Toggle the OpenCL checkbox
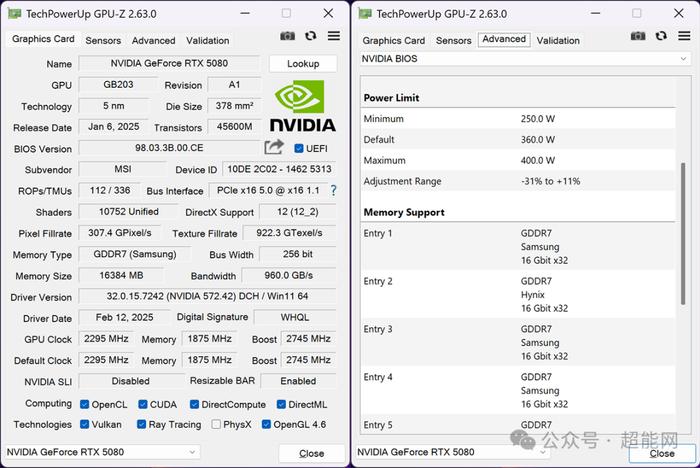This screenshot has width=700, height=468. click(84, 404)
